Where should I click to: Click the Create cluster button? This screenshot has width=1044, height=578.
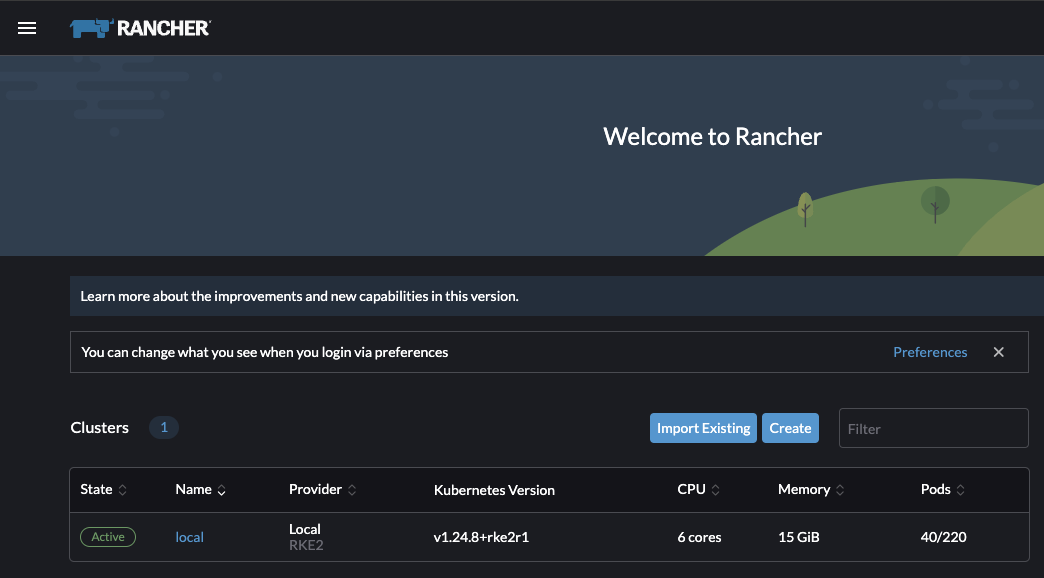pos(790,428)
